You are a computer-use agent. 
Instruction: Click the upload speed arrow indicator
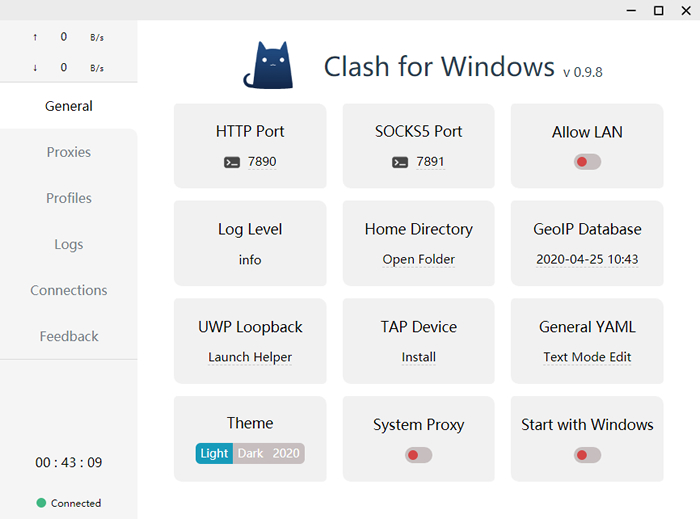36,37
